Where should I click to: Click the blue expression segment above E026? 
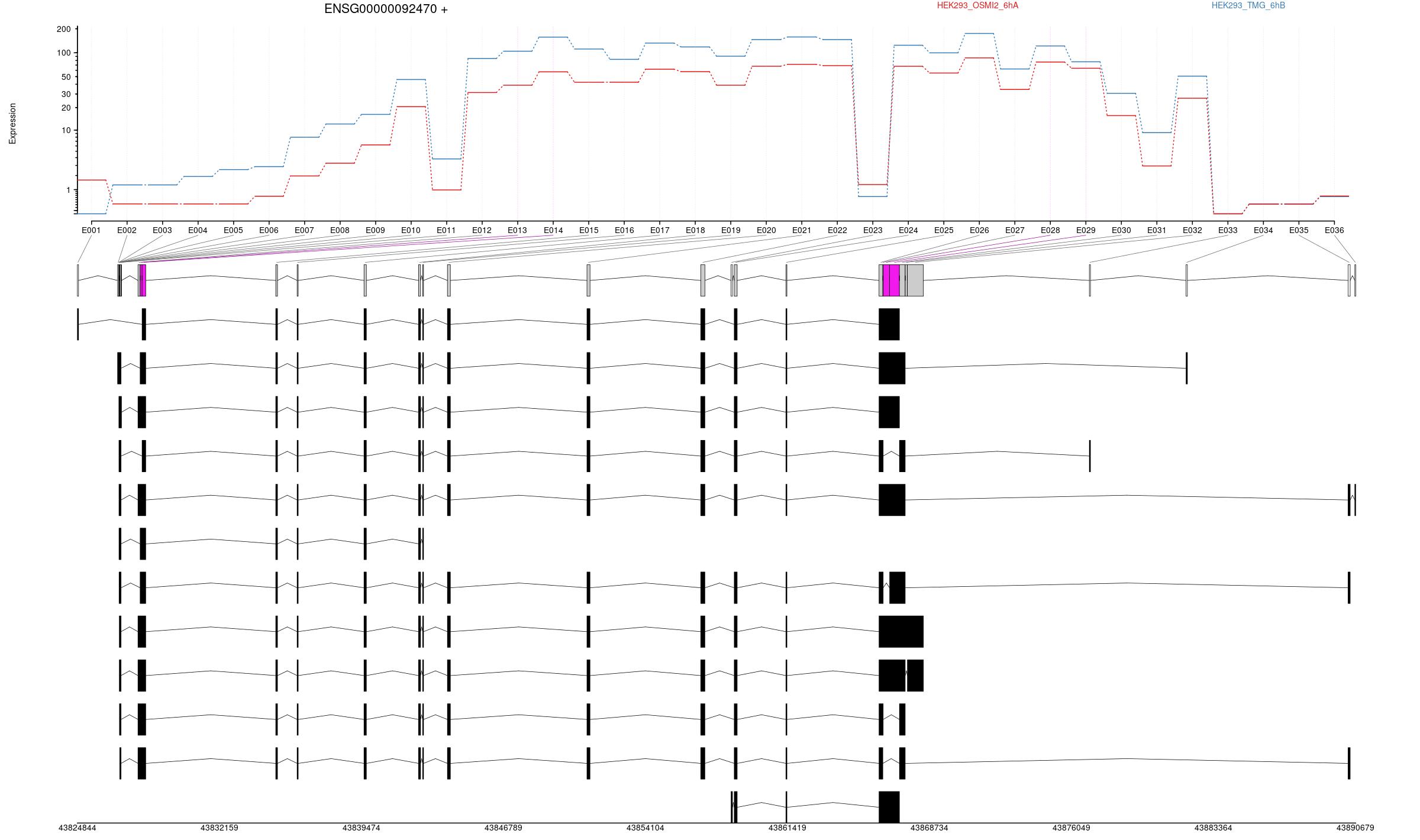point(979,34)
